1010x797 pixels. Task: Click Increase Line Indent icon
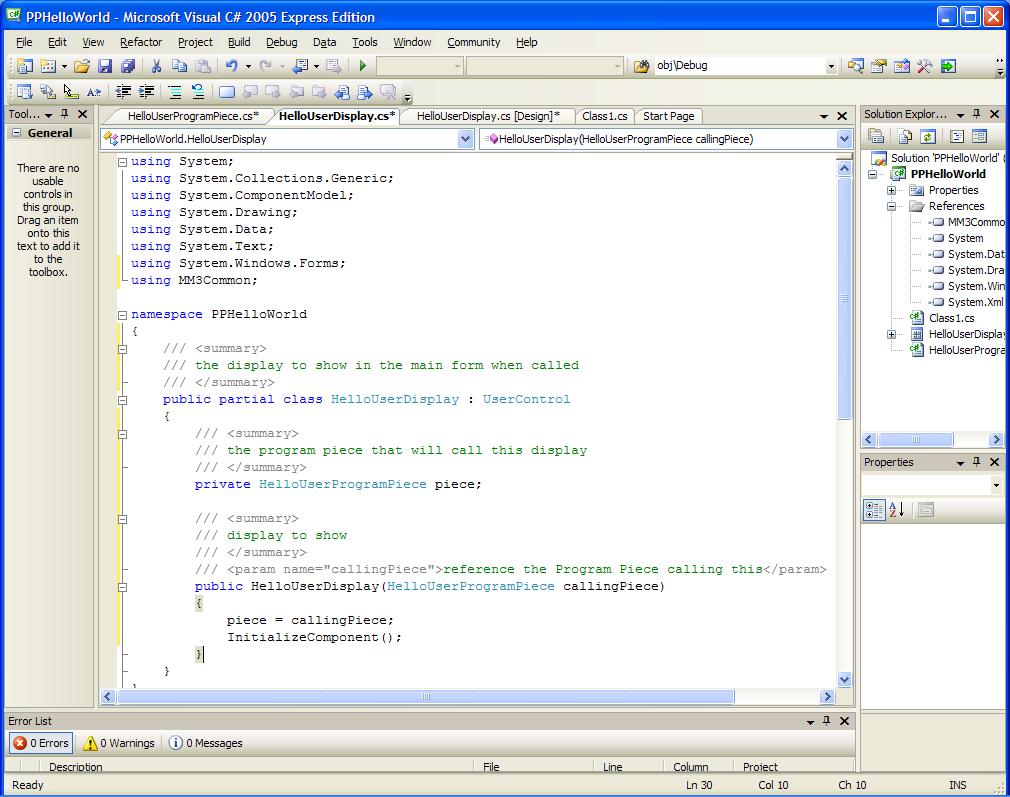[x=146, y=92]
